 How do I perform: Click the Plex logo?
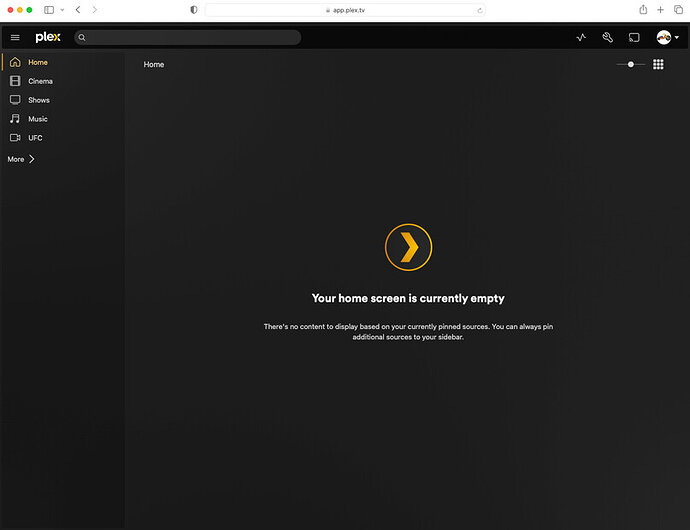pos(48,37)
